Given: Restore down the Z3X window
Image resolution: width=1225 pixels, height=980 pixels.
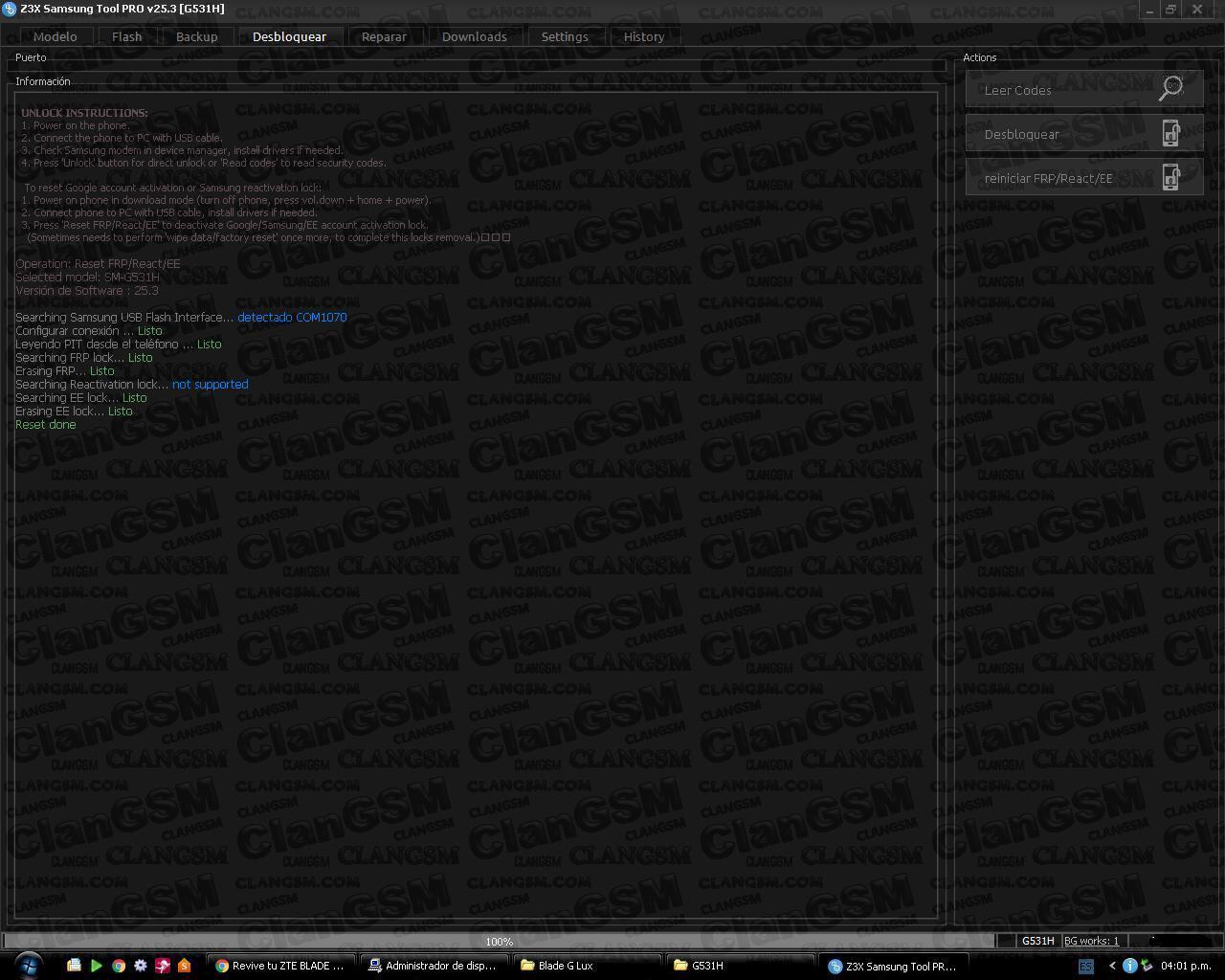Looking at the screenshot, I should pyautogui.click(x=1170, y=10).
